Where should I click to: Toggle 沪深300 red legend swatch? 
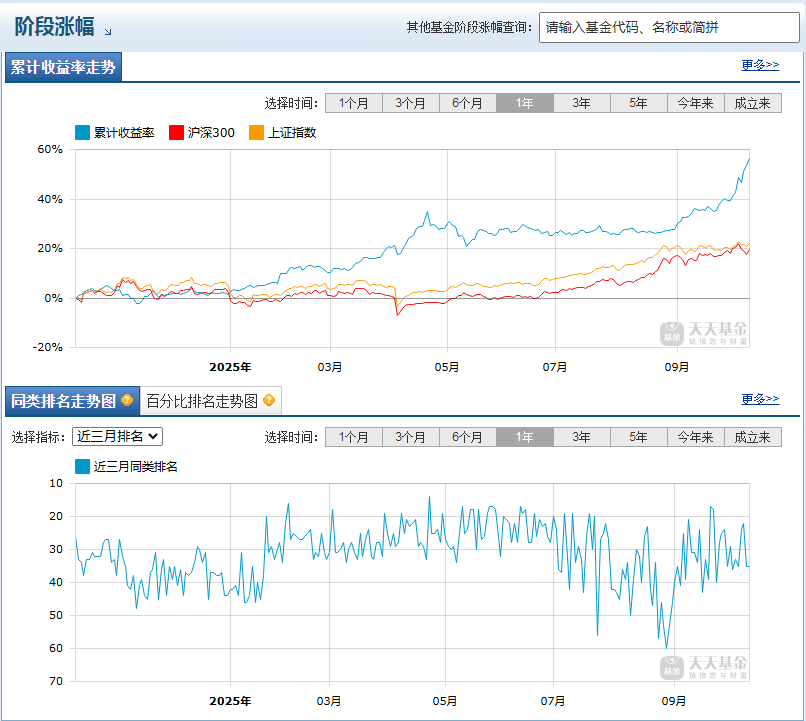pyautogui.click(x=176, y=133)
